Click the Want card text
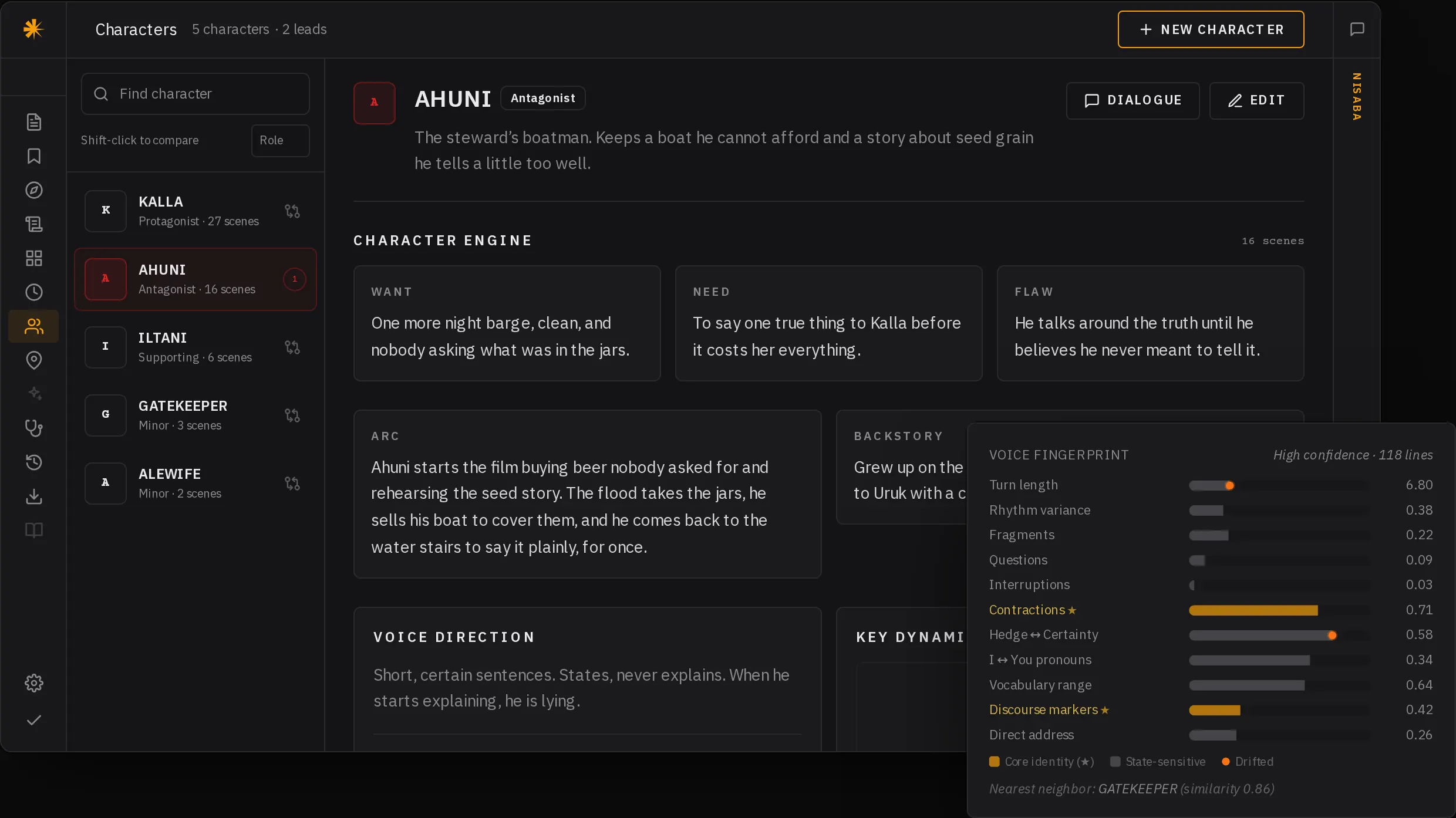1456x818 pixels. click(x=500, y=336)
